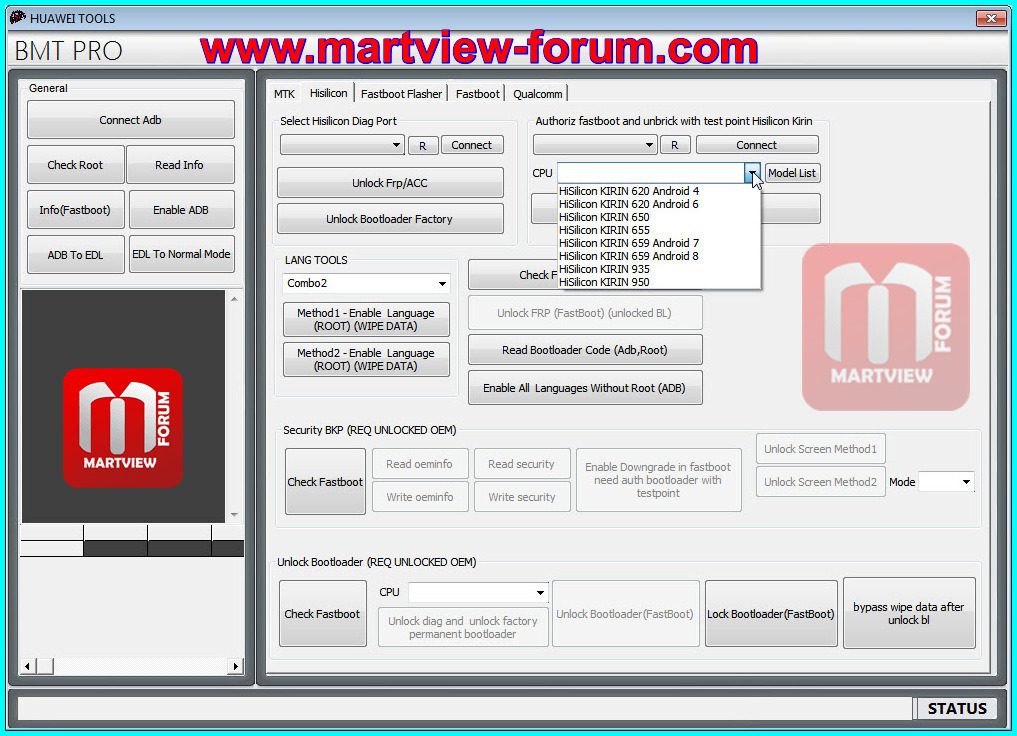Click Method1 - Enable Language button
Viewport: 1017px width, 736px height.
[366, 319]
